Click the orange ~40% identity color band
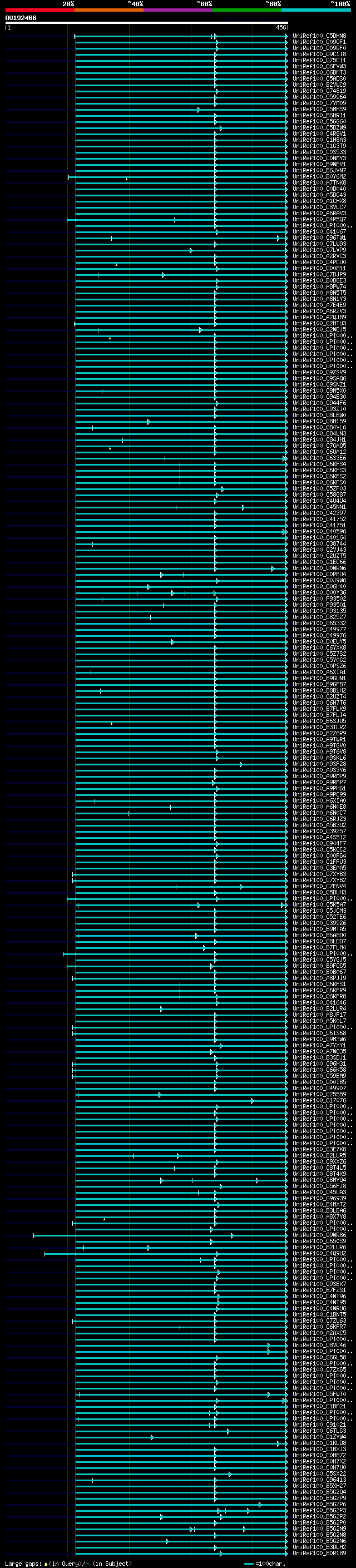 click(x=109, y=10)
